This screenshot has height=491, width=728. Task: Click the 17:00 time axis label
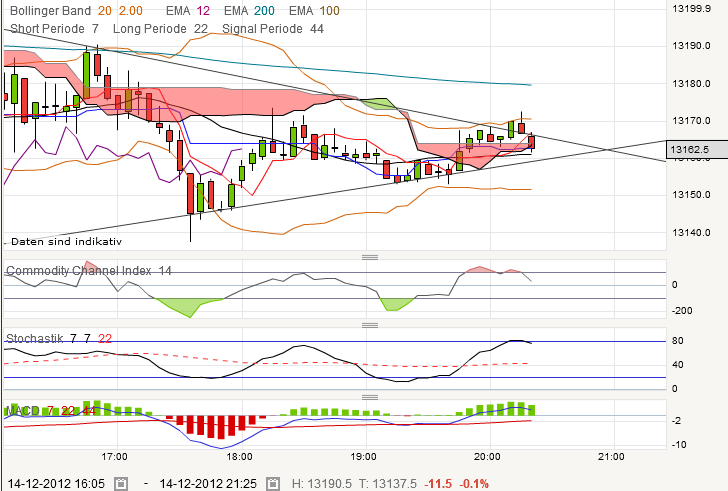(115, 457)
